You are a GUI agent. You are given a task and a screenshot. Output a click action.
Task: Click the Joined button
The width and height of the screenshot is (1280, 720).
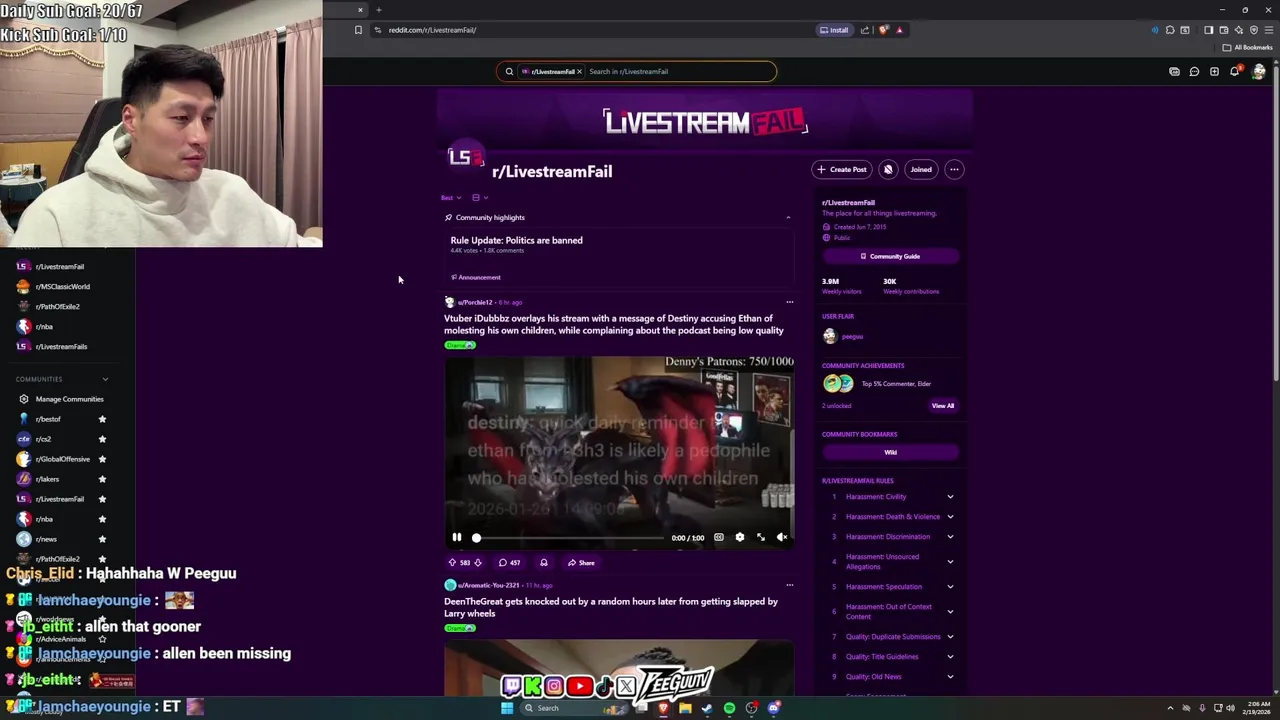pyautogui.click(x=920, y=170)
